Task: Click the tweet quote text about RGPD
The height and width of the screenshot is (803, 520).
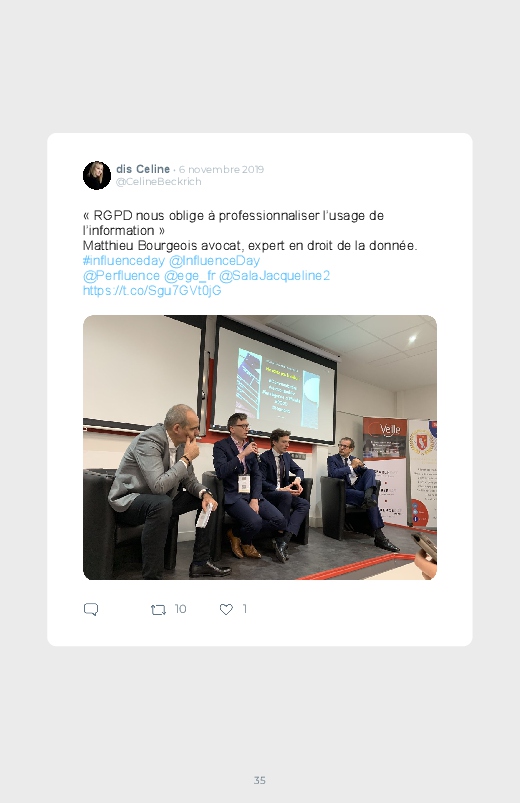Action: coord(233,223)
